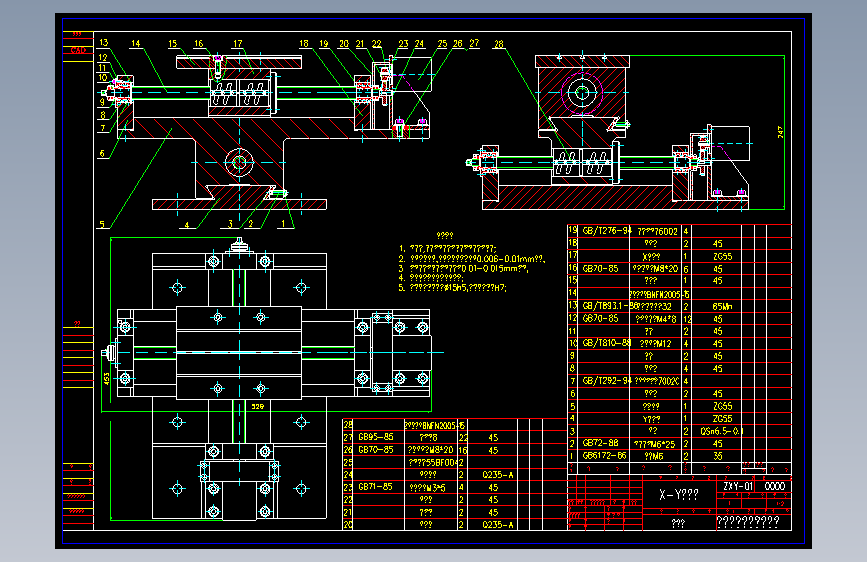Click the 'X???' name in row 17
867x562 pixels.
point(651,257)
